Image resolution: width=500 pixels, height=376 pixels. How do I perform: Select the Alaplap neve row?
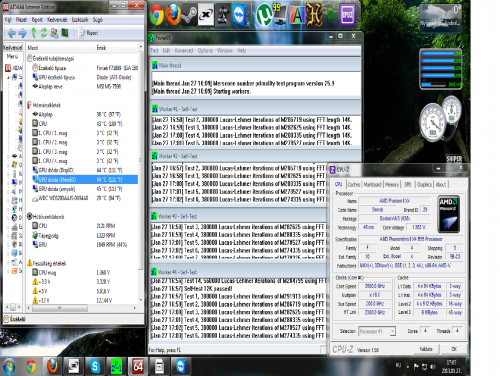point(85,86)
